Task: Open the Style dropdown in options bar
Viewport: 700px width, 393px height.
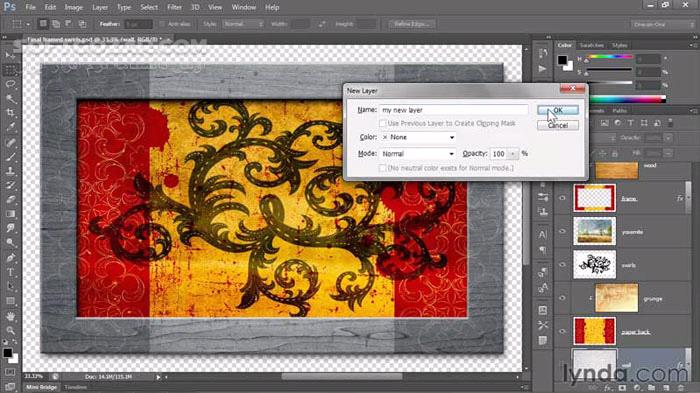Action: point(242,24)
